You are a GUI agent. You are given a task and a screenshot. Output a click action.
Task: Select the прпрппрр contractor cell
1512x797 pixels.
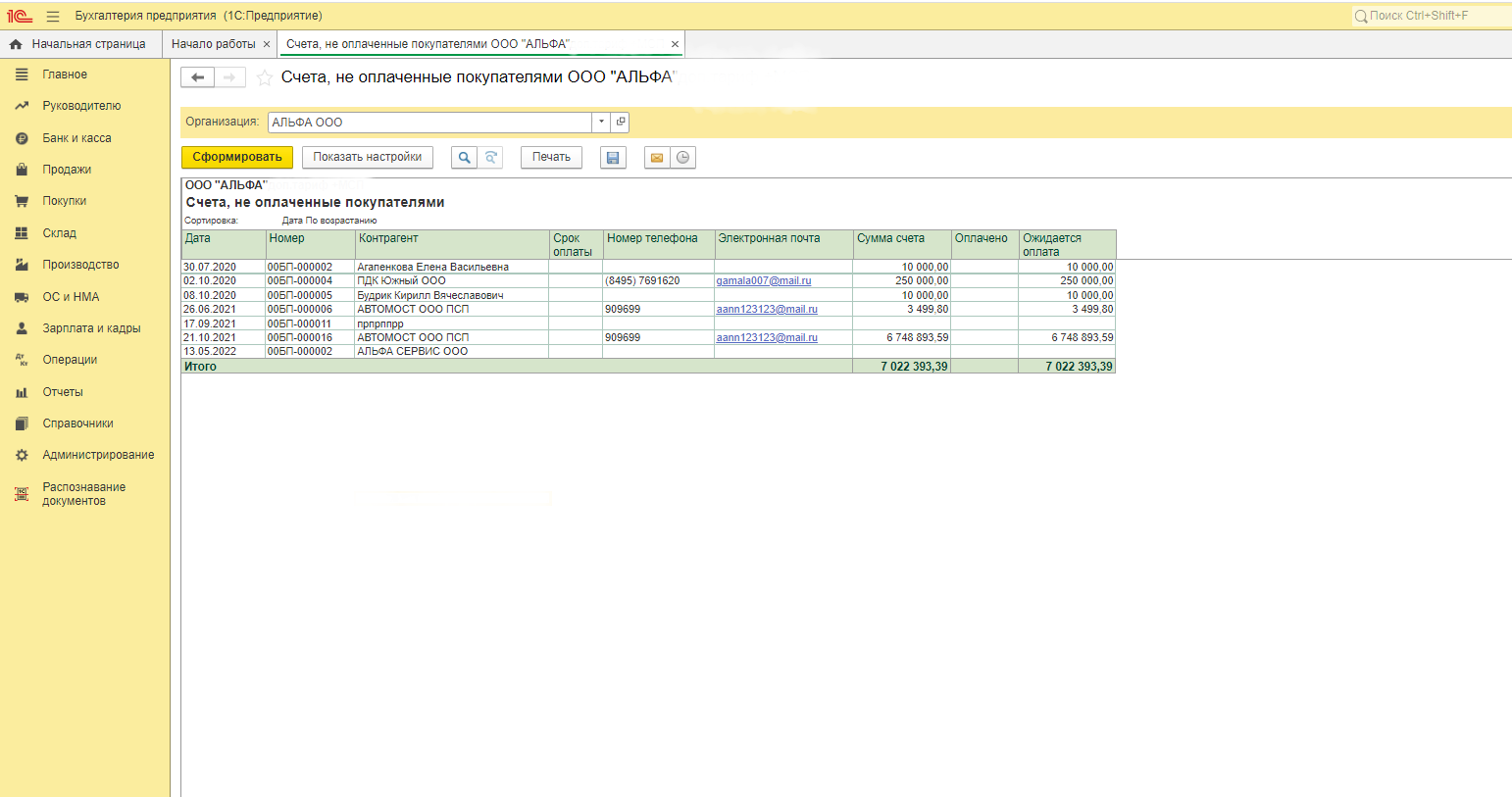tap(452, 324)
